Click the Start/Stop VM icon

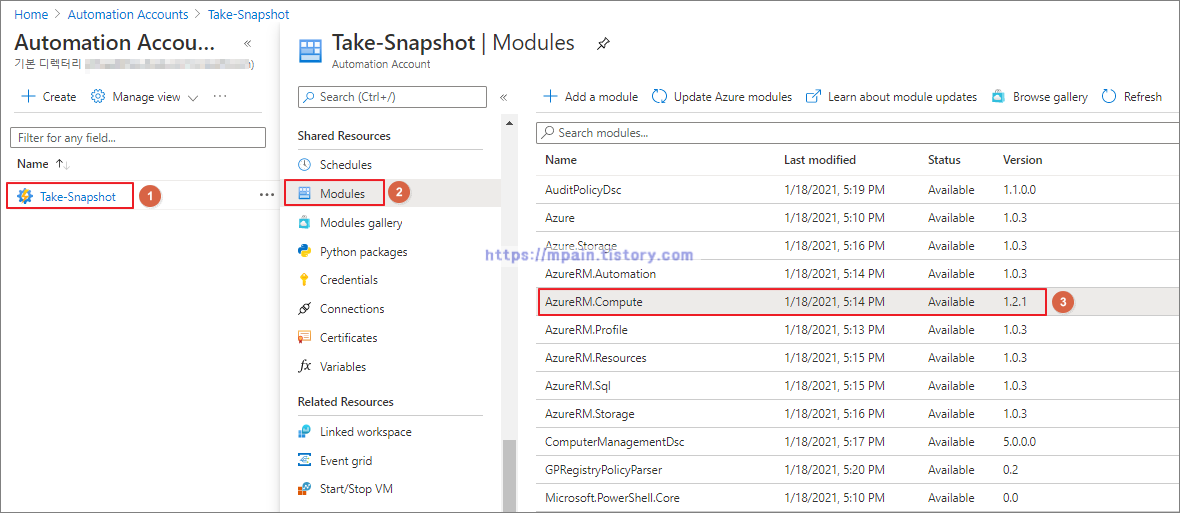[304, 489]
